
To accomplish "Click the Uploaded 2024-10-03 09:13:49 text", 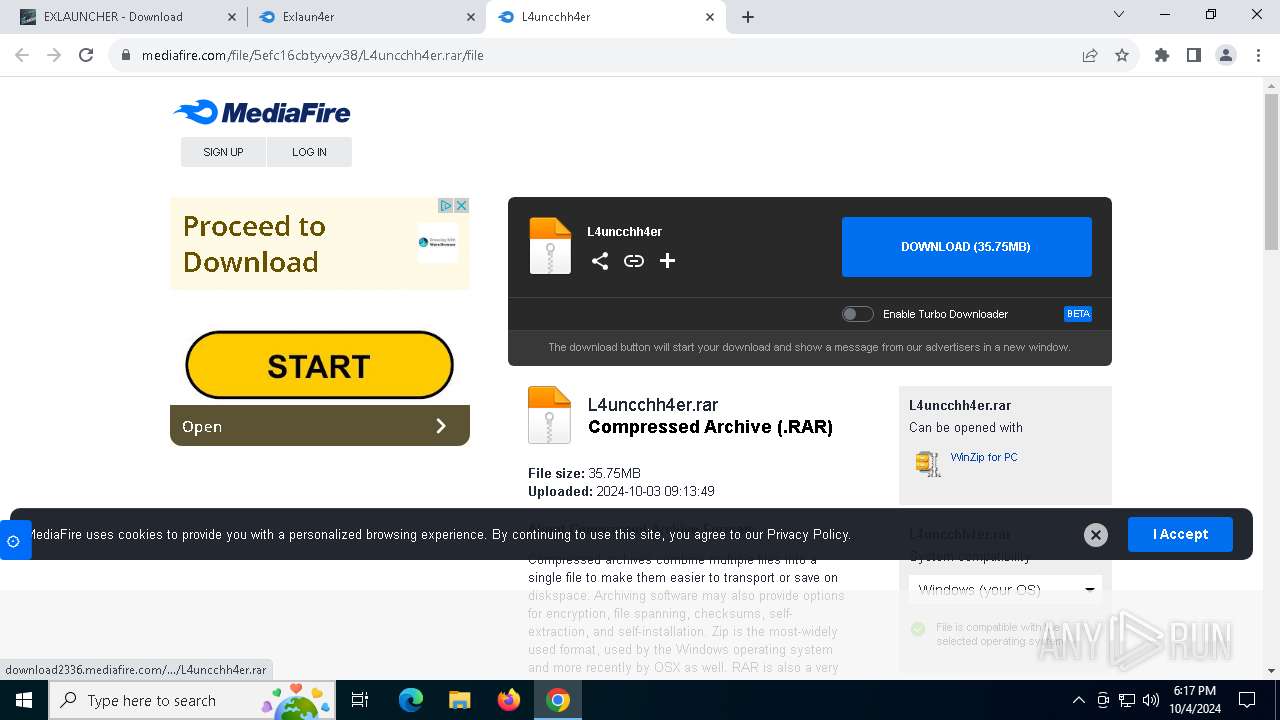I will coord(621,491).
